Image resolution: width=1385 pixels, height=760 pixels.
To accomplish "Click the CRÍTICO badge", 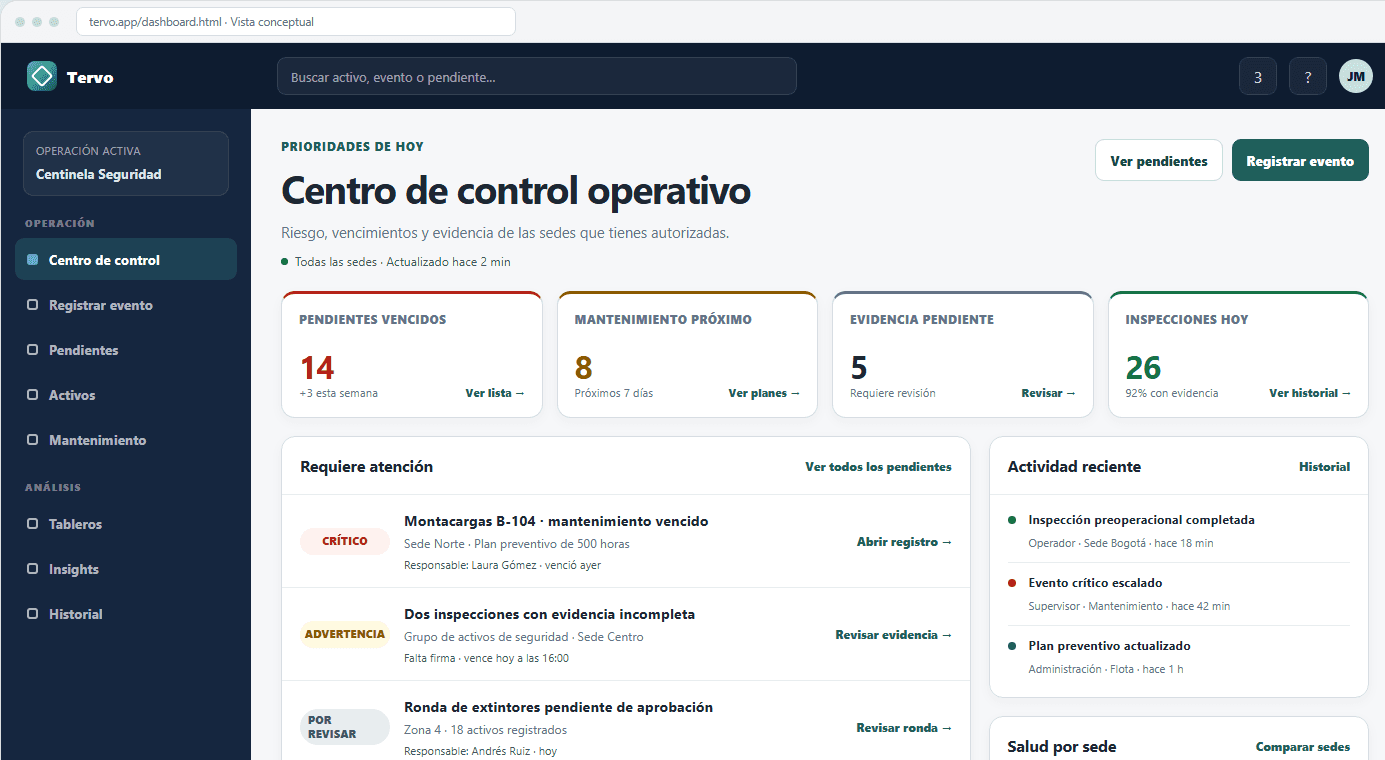I will 345,541.
